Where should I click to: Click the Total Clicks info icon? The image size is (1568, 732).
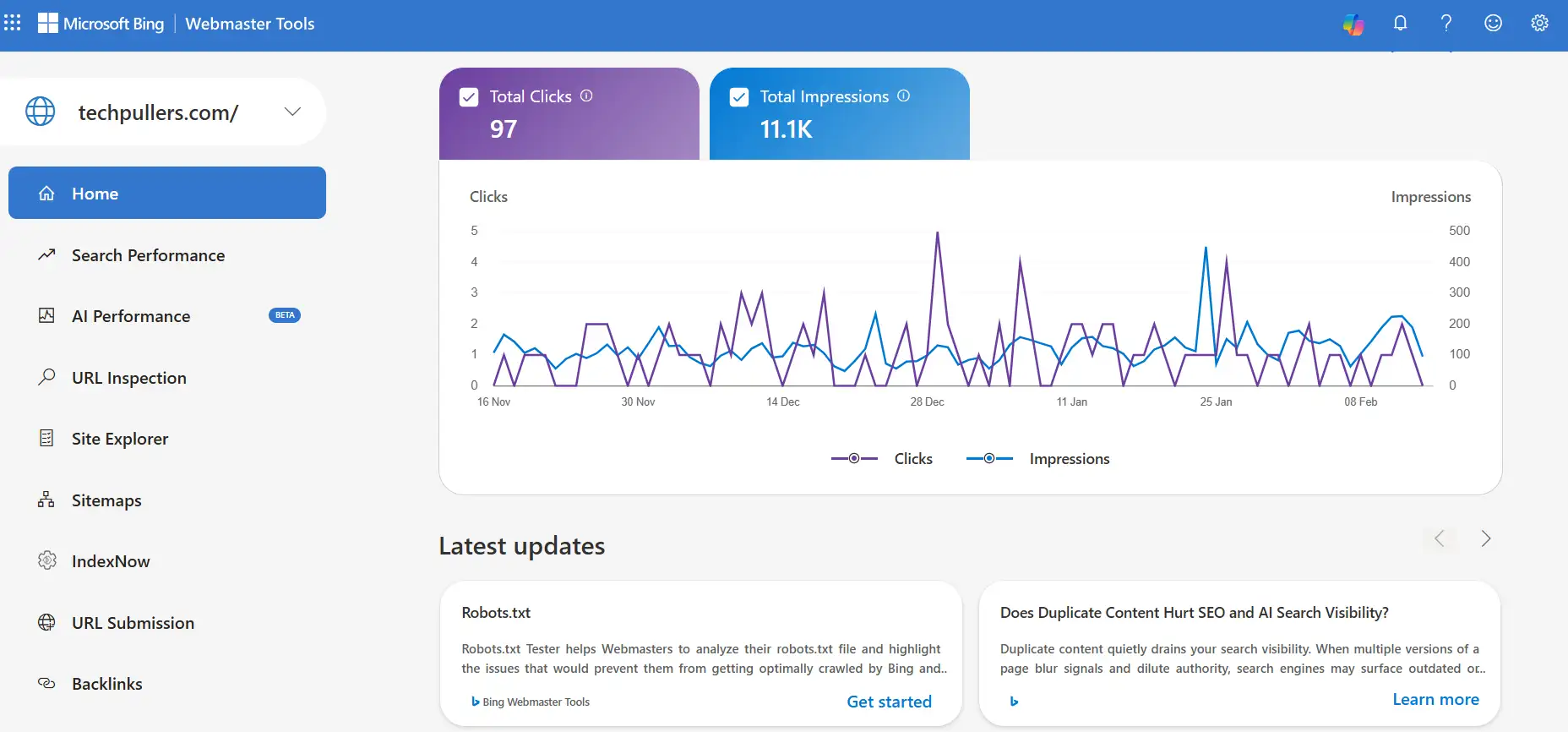586,96
